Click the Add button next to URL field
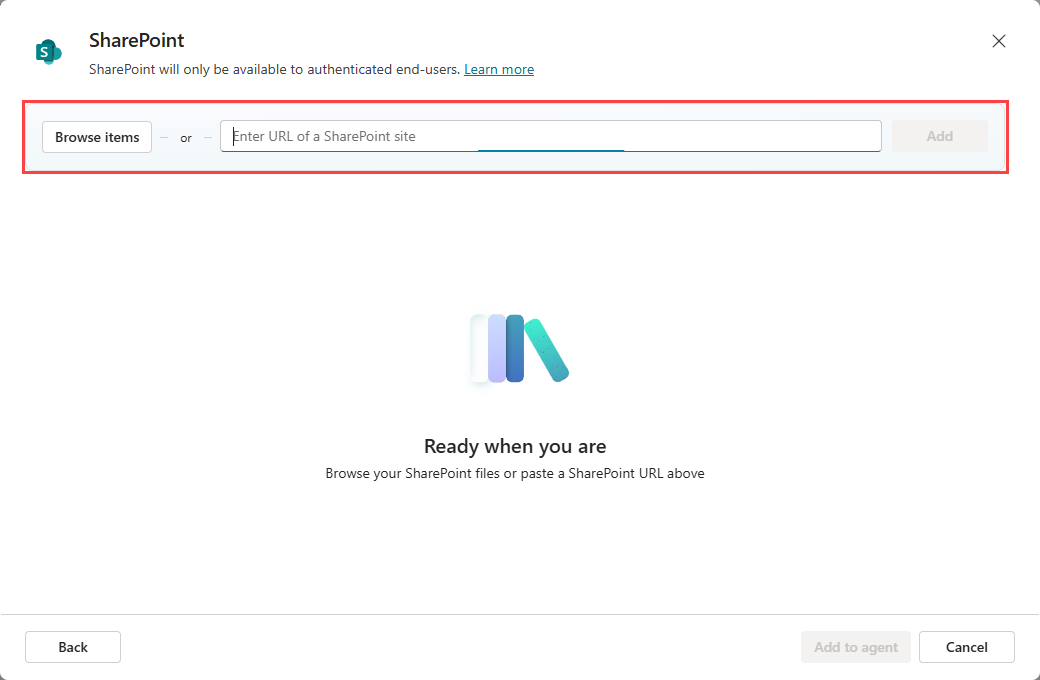1040x680 pixels. tap(939, 136)
